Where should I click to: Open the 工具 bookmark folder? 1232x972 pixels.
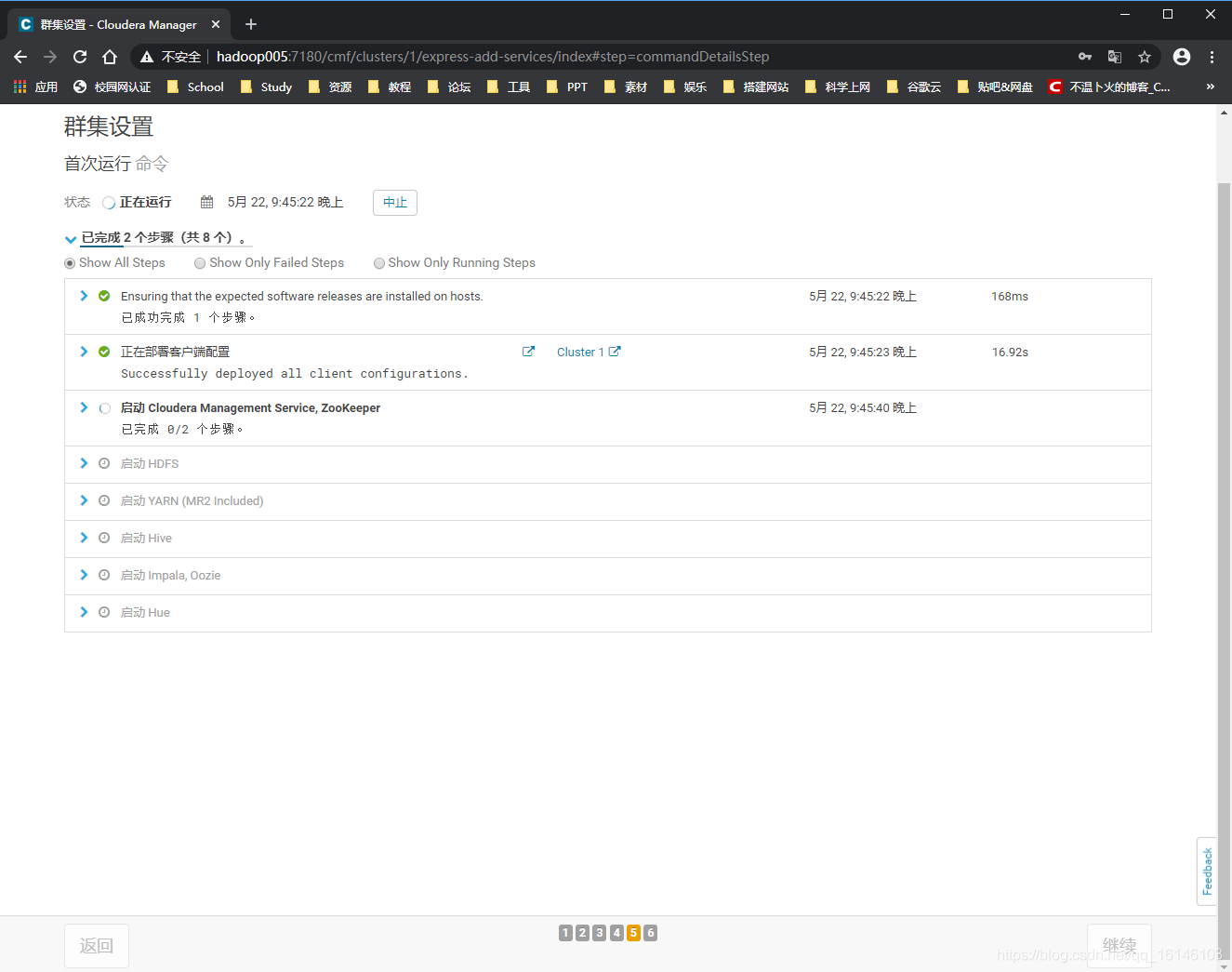click(x=508, y=87)
